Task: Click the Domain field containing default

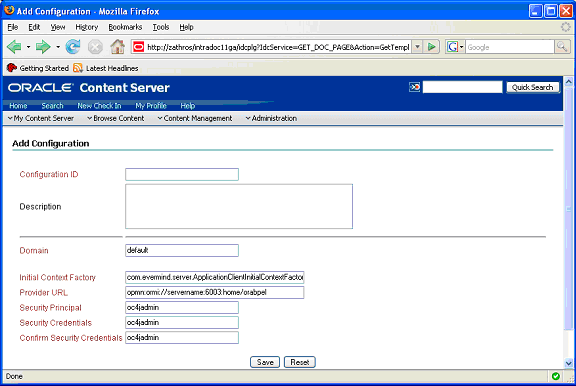Action: (182, 250)
